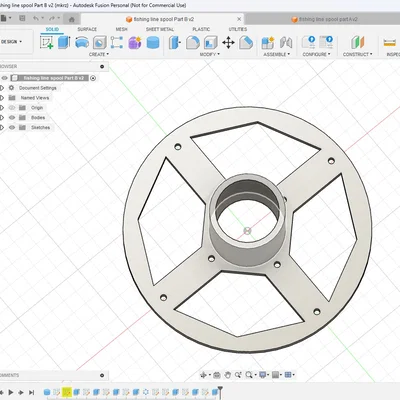The height and width of the screenshot is (400, 400).
Task: Click the second Configure group icon
Action: click(x=326, y=42)
